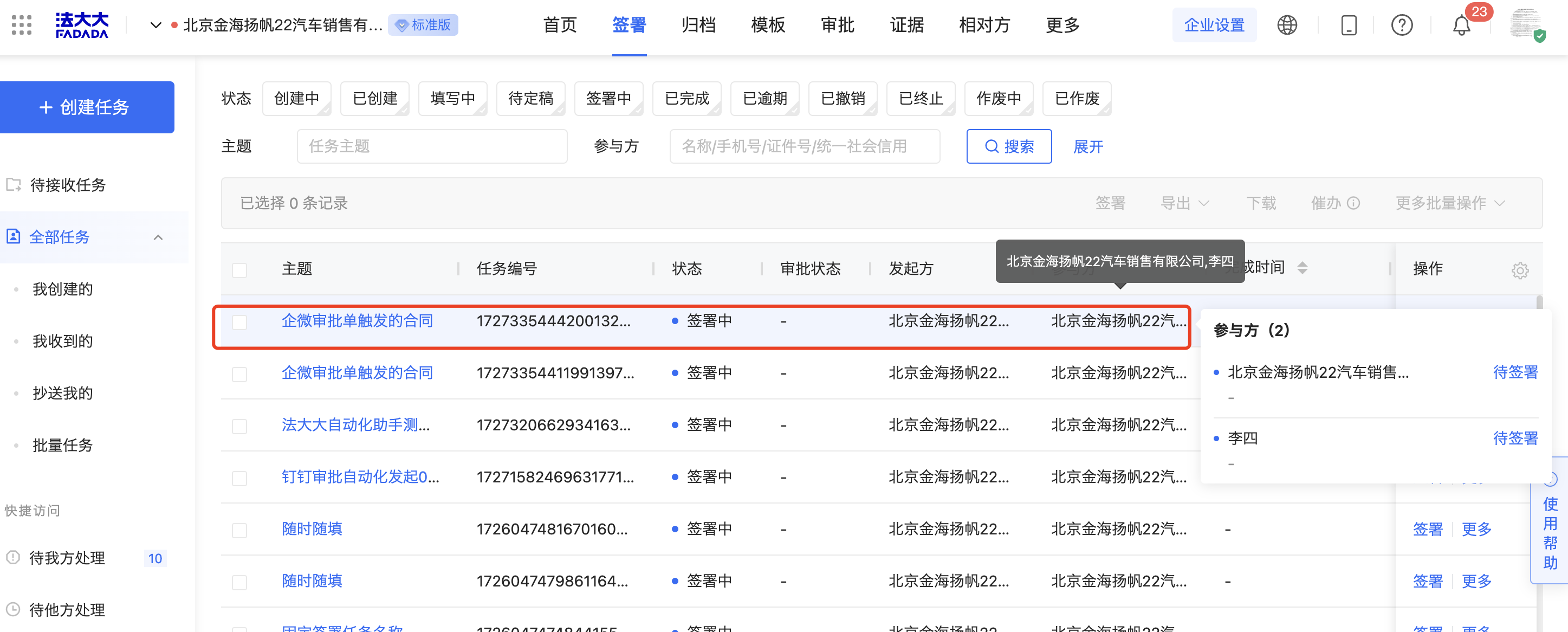Toggle the 已终止 status filter

tap(921, 99)
